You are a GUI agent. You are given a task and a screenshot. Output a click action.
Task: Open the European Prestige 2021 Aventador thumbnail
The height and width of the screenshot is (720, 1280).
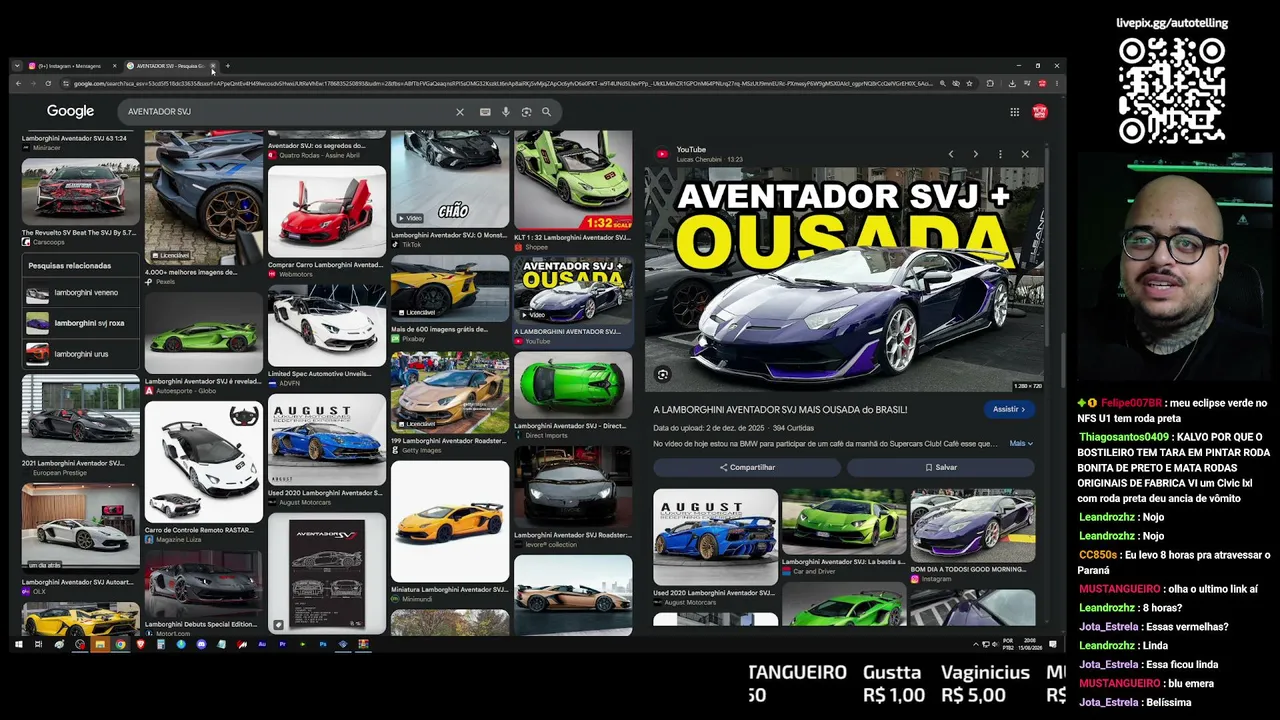coord(80,415)
